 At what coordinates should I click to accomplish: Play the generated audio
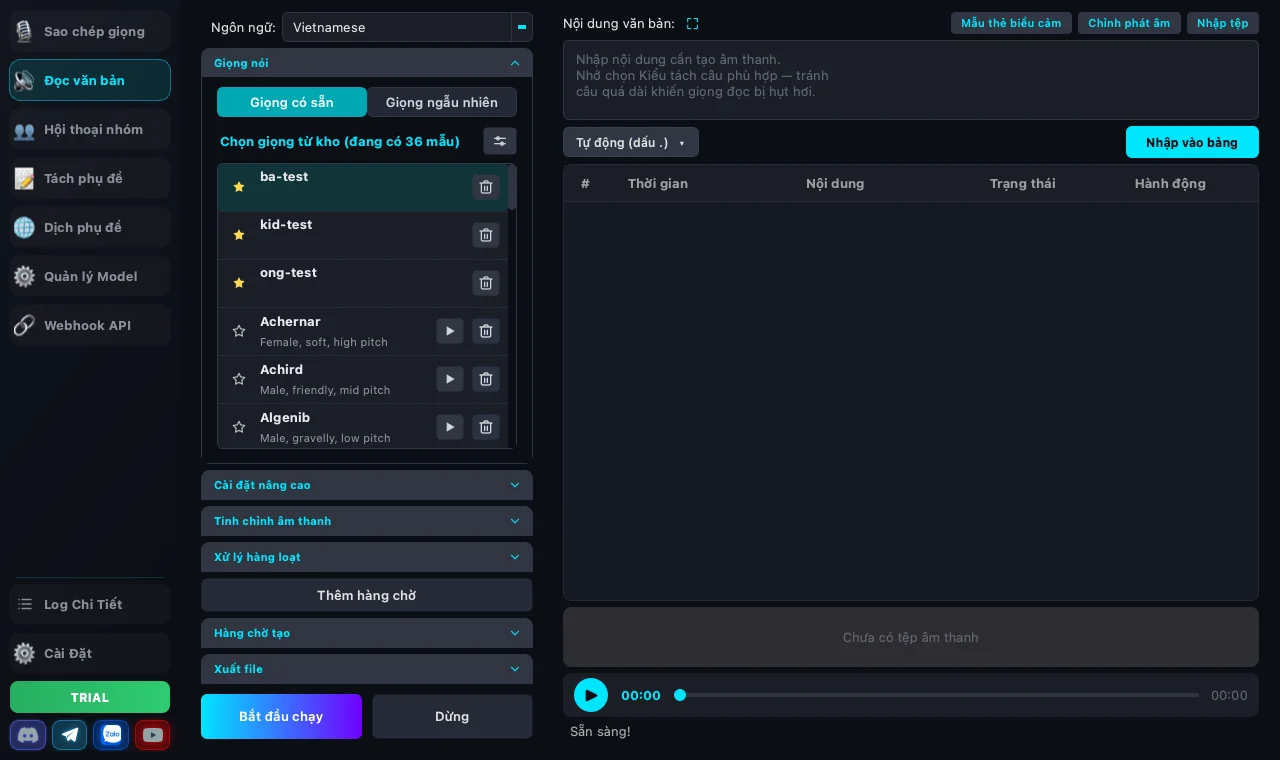[x=591, y=695]
